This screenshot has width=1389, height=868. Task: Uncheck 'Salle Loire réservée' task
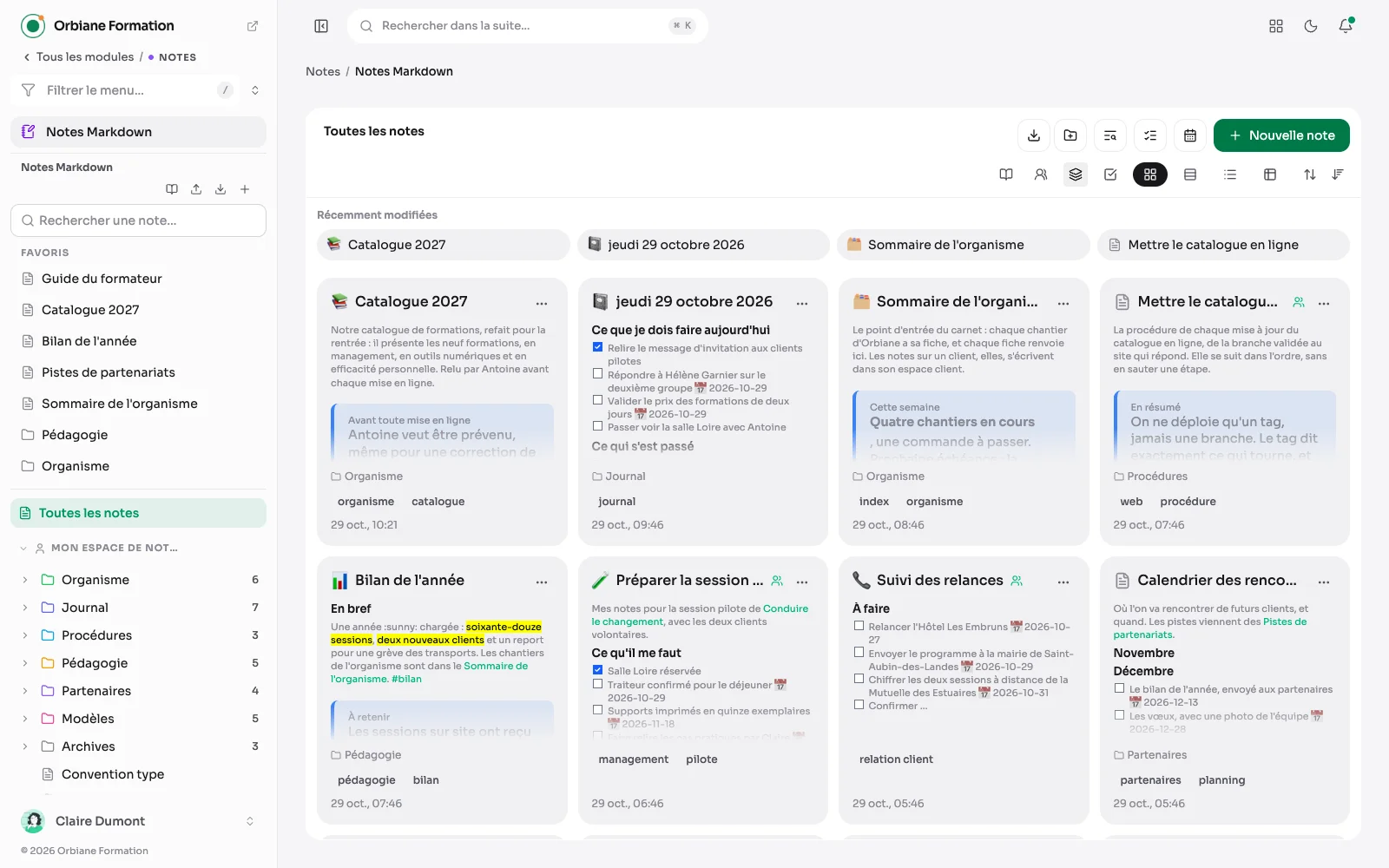597,670
